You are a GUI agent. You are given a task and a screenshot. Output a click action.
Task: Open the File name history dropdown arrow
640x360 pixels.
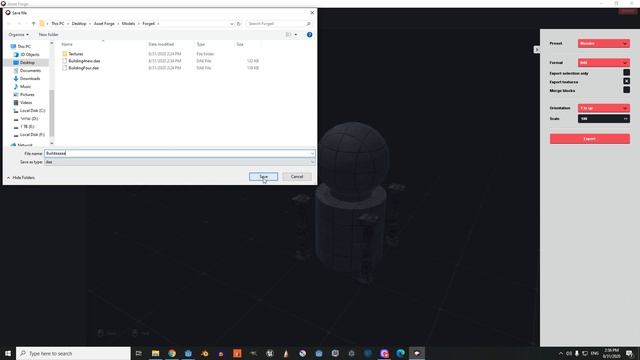[x=312, y=153]
